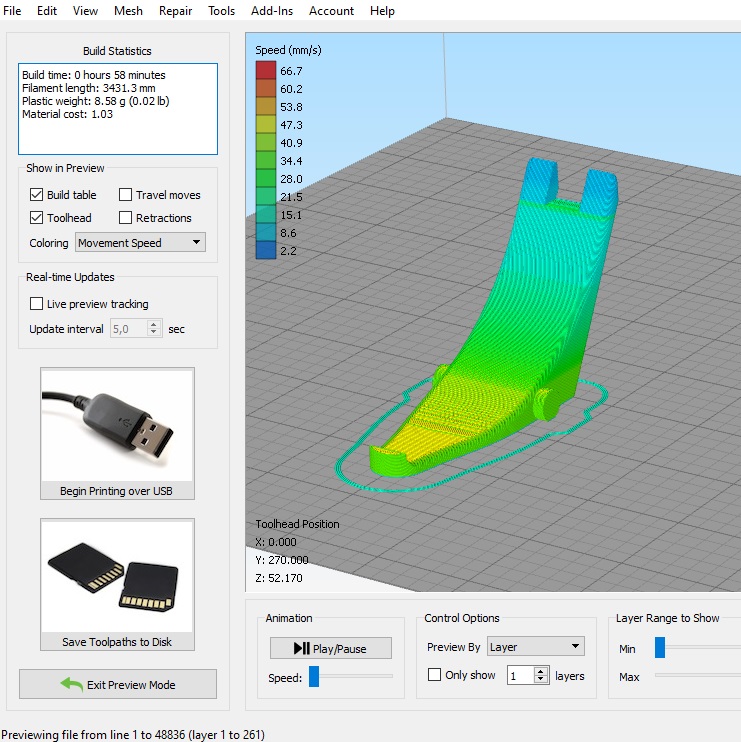Click the animation Speed slider handle
The image size is (741, 742).
(314, 677)
